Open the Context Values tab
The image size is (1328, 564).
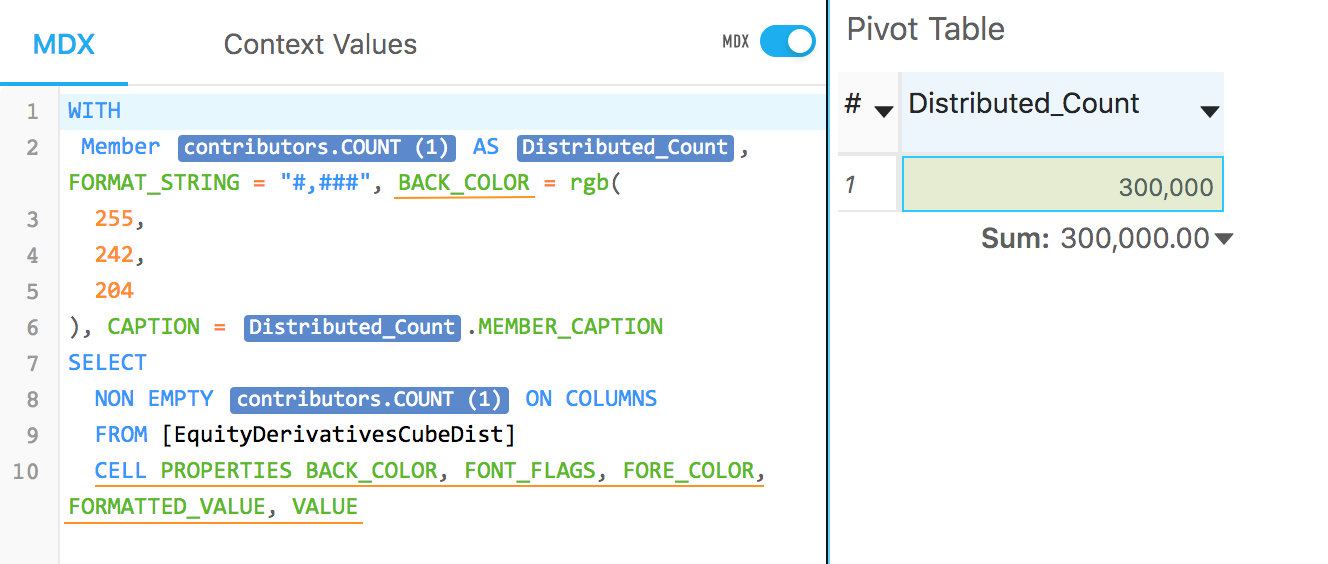pyautogui.click(x=320, y=45)
